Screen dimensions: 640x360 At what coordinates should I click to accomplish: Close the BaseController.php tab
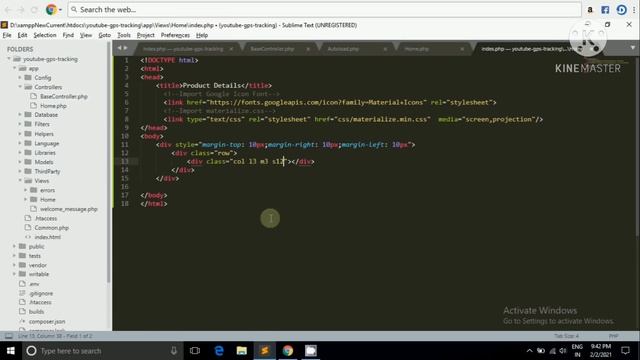pyautogui.click(x=308, y=49)
